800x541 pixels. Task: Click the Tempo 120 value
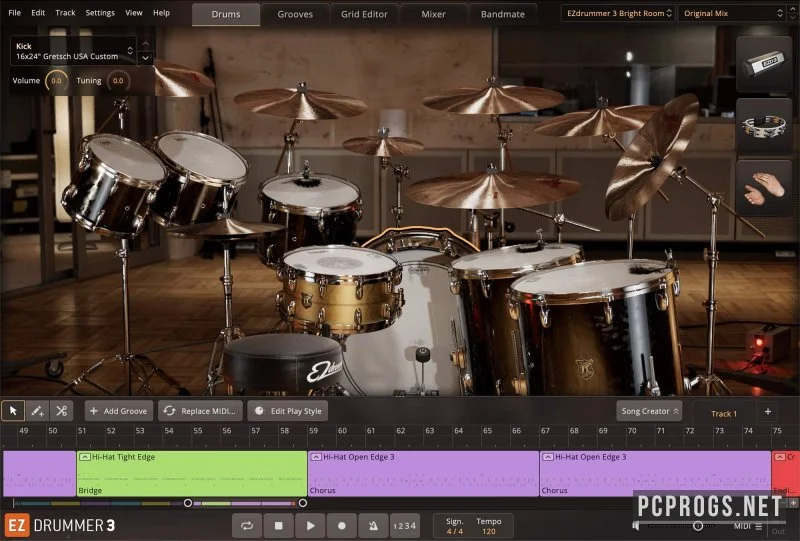coord(489,531)
